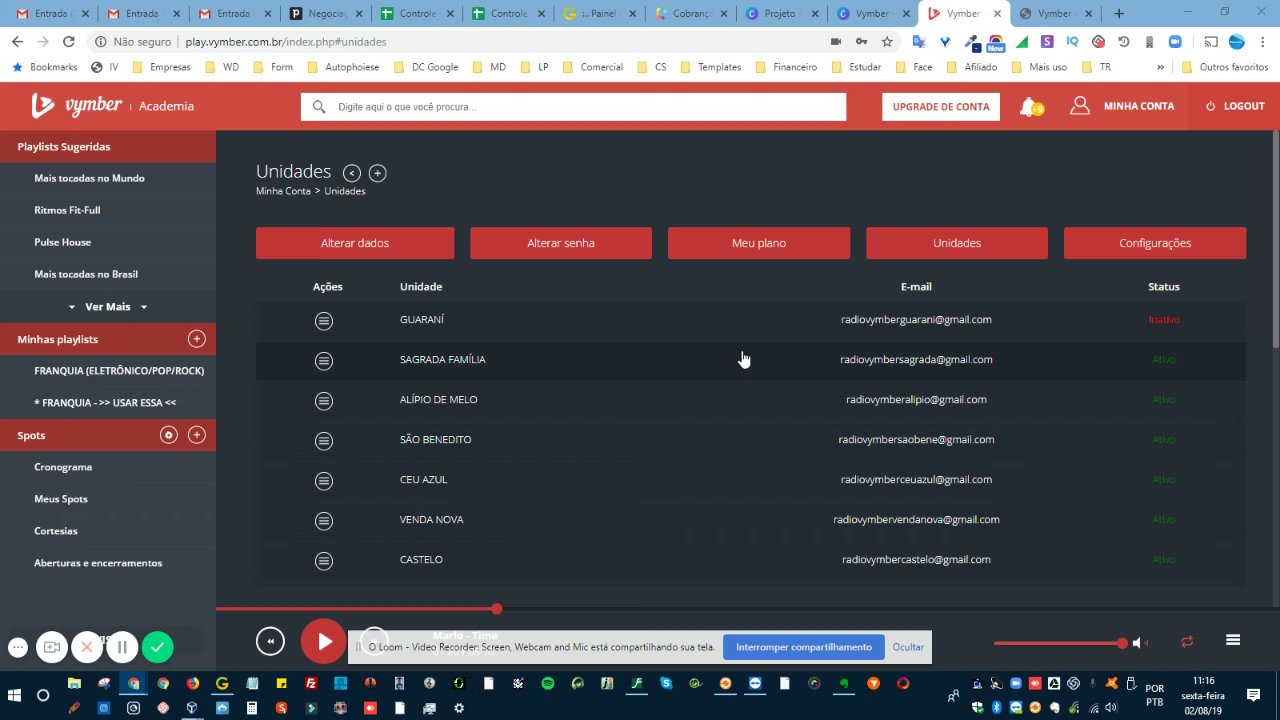Pause the Loom recording
The image size is (1280, 720).
point(122,647)
